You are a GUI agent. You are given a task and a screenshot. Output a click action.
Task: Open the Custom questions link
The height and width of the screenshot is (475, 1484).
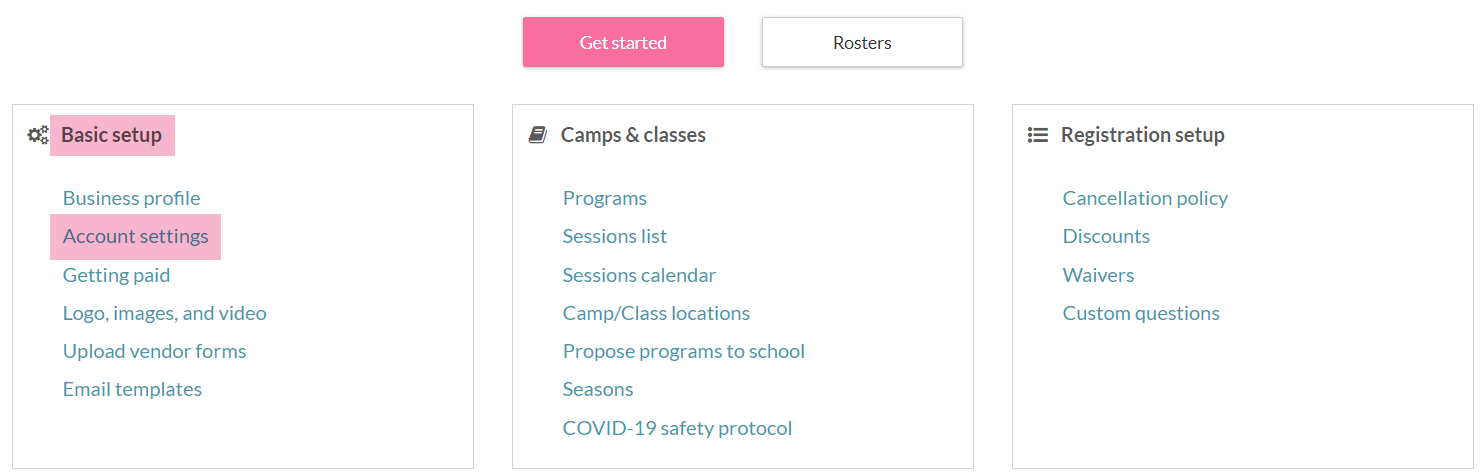tap(1142, 313)
